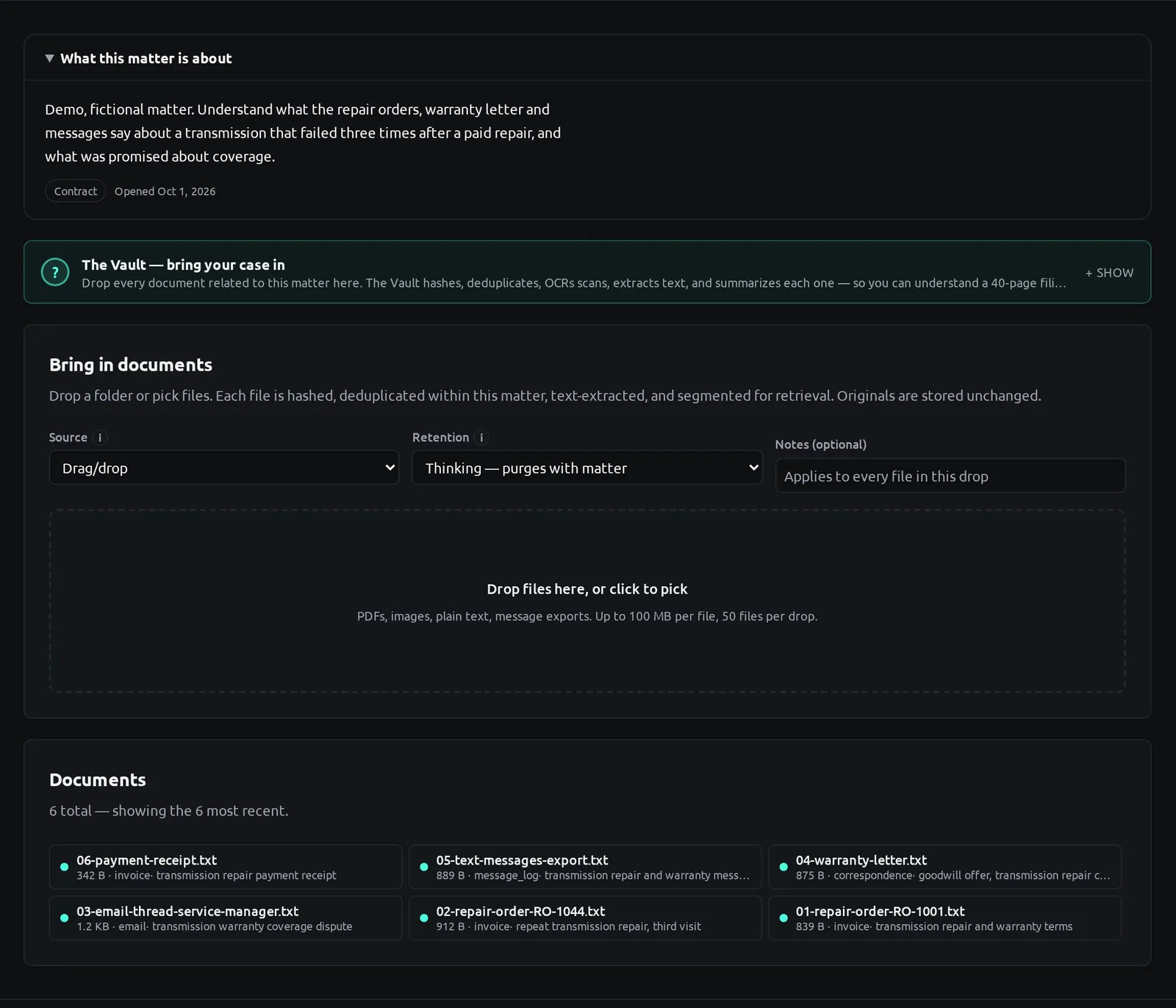
Task: Click the Contract tag chip
Action: click(x=76, y=191)
